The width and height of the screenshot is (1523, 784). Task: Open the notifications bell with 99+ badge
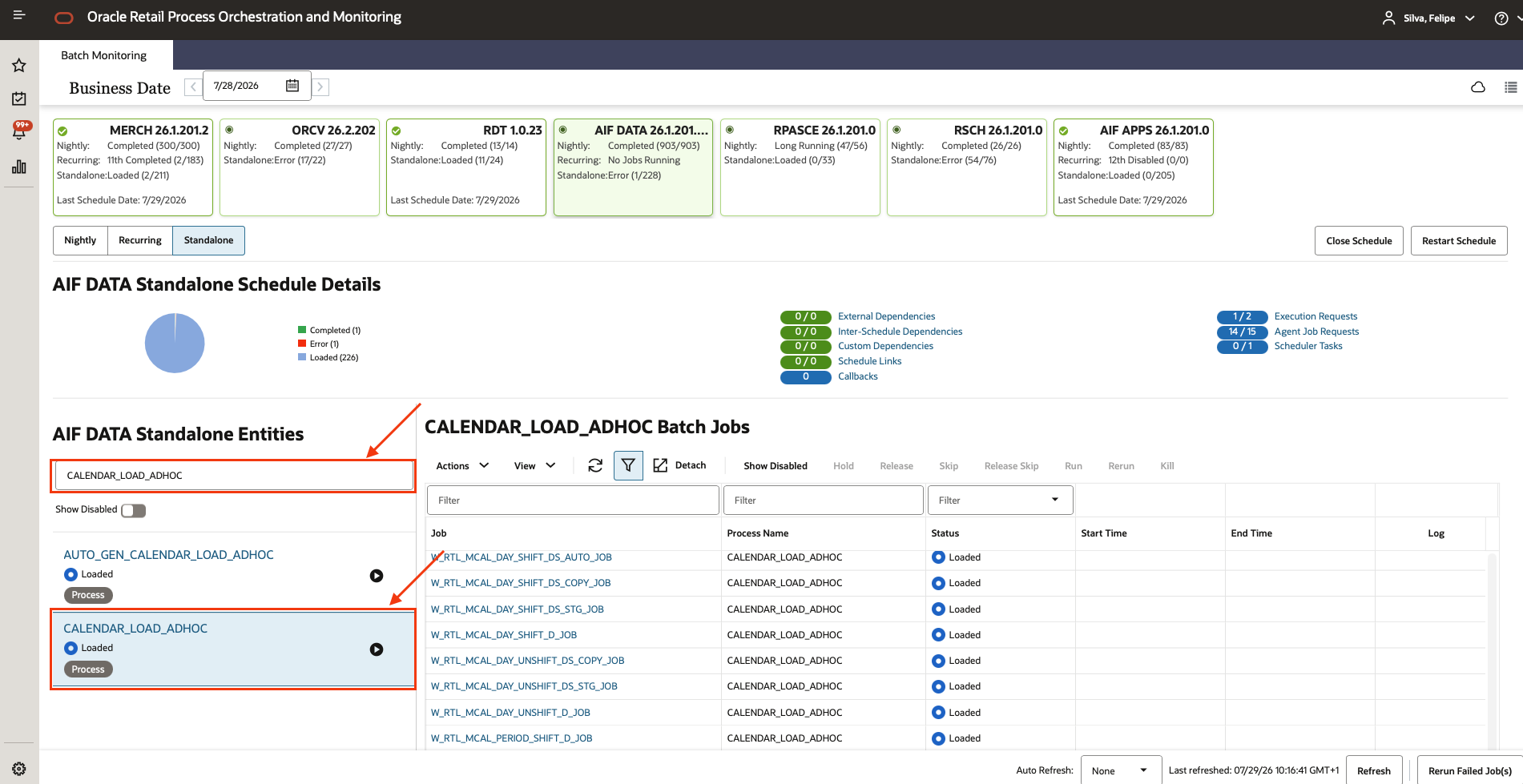pos(20,130)
